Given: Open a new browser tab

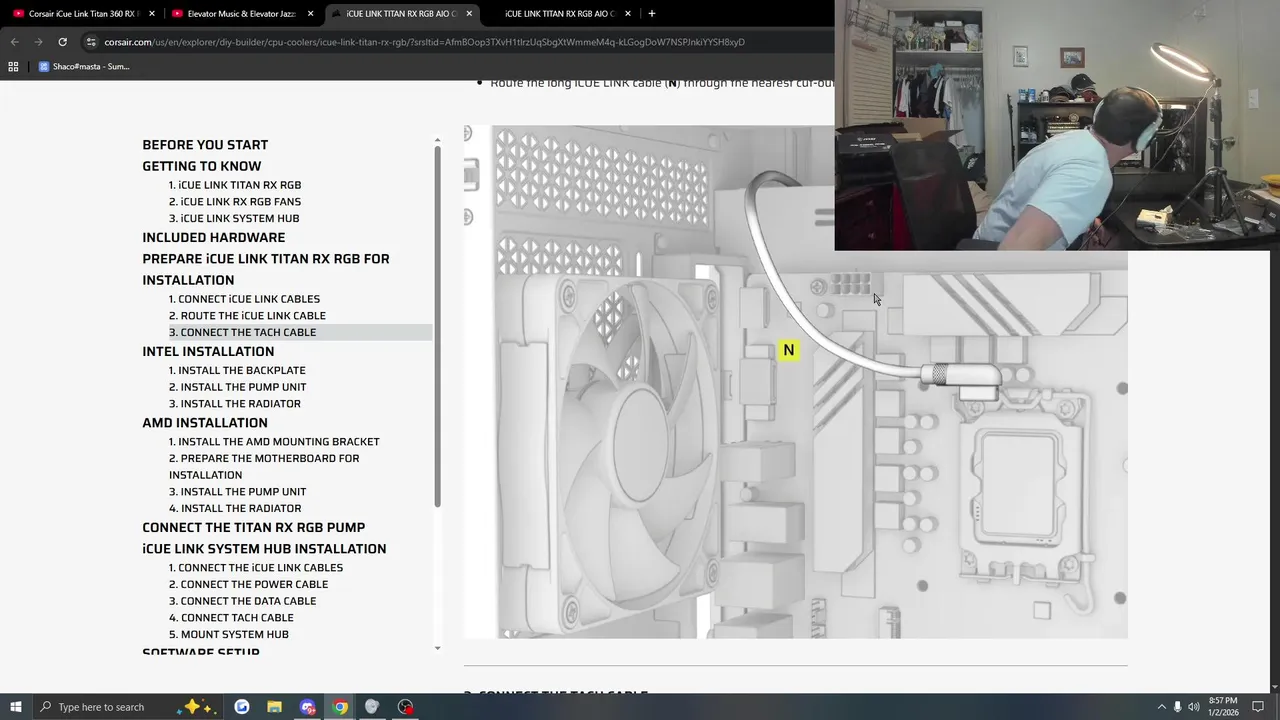Looking at the screenshot, I should coord(651,14).
